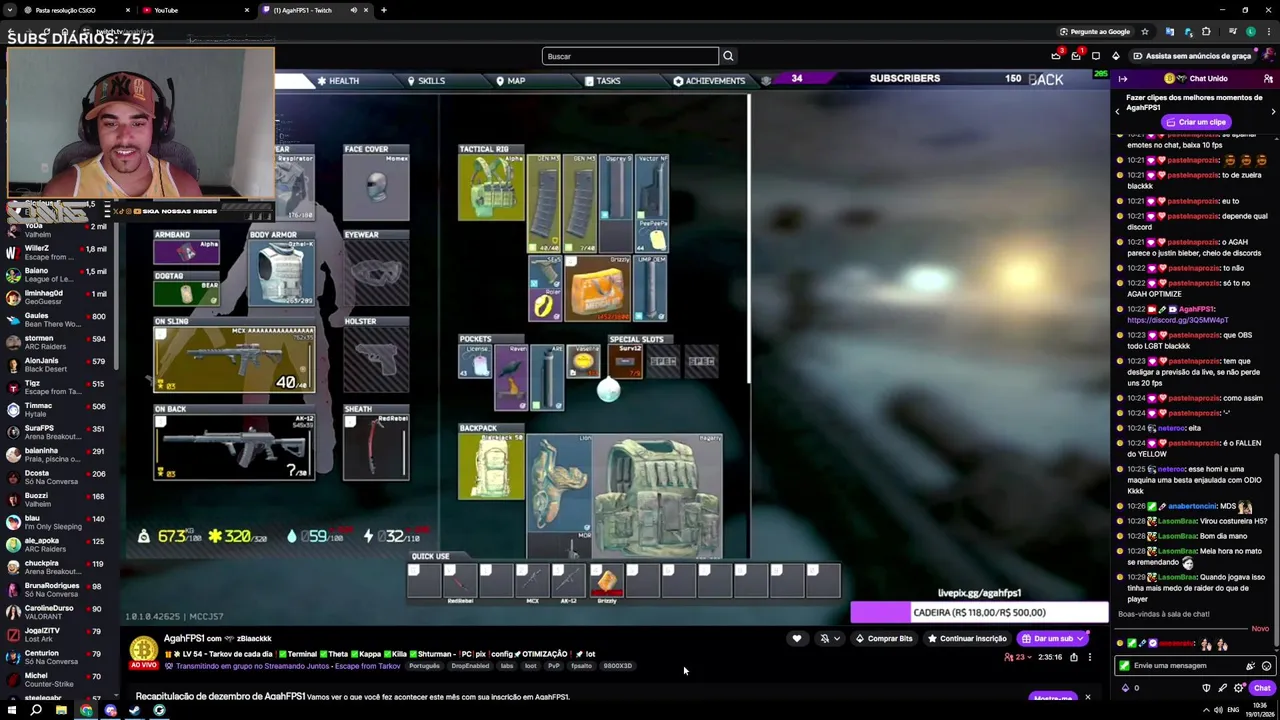Screen dimensions: 1280x720
Task: Open Escape from Tarkov category link
Action: click(365, 666)
